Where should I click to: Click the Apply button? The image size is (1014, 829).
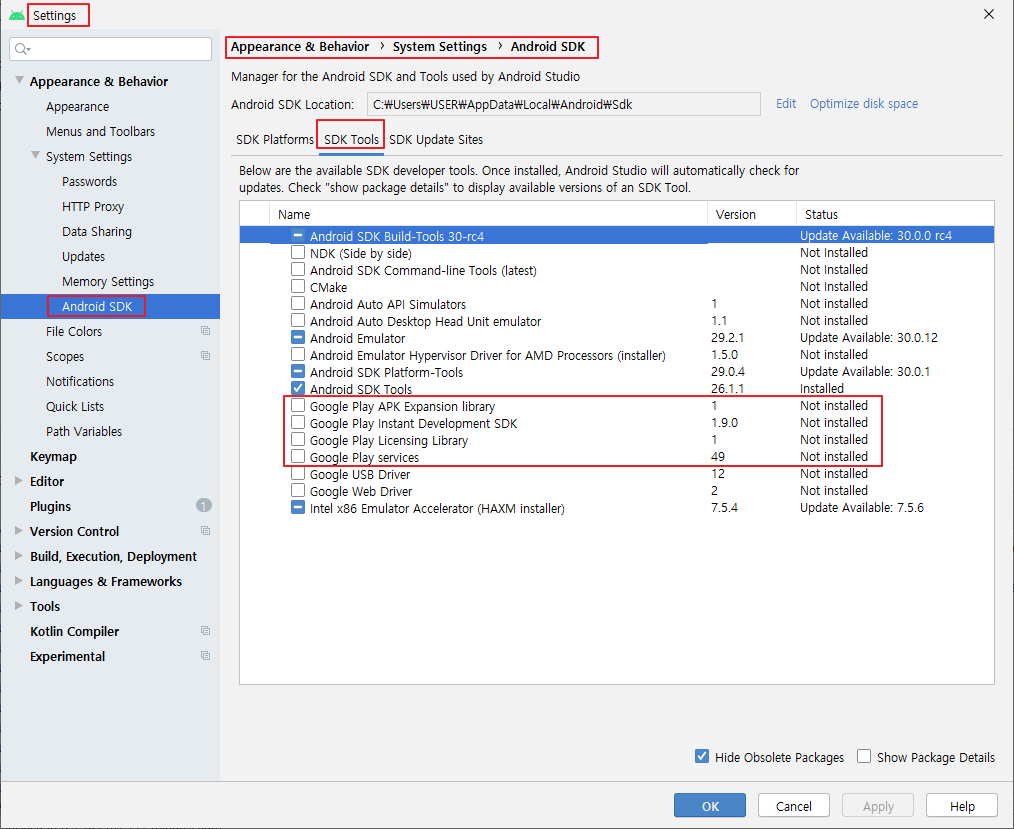tap(878, 806)
